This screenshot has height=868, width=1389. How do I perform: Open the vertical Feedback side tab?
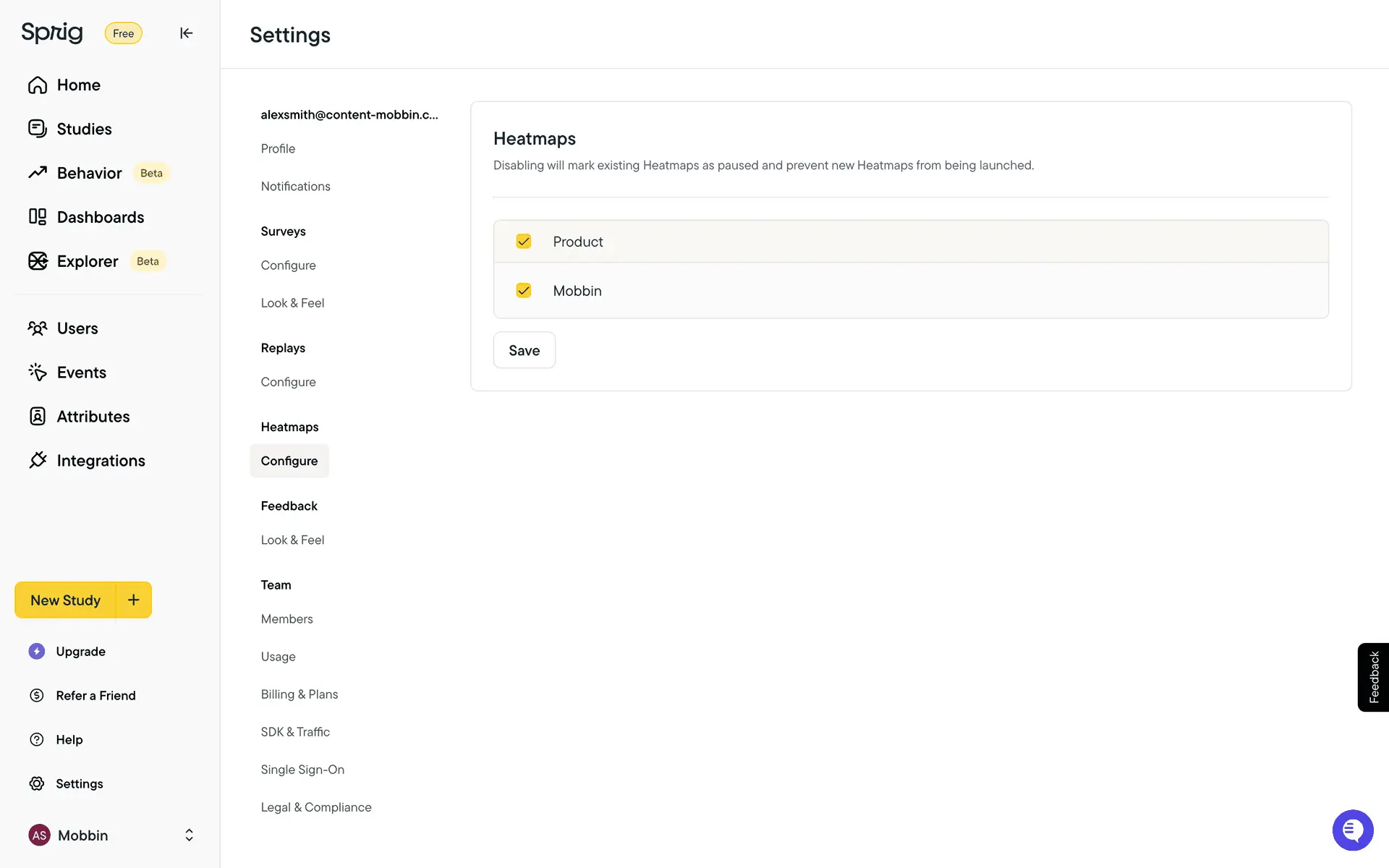tap(1373, 677)
